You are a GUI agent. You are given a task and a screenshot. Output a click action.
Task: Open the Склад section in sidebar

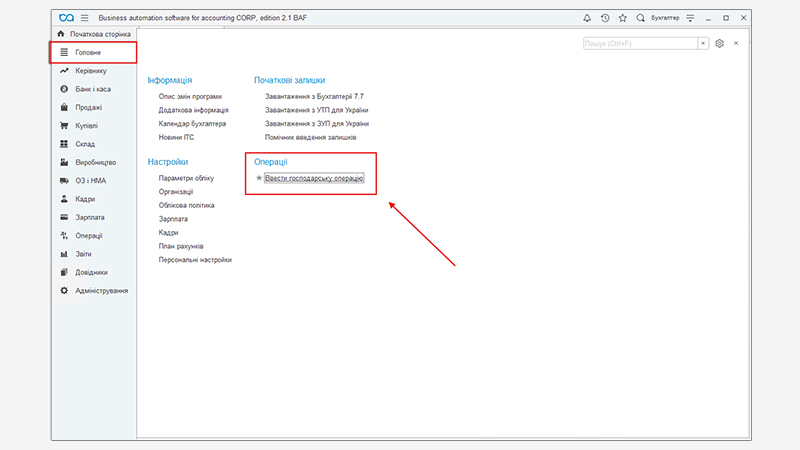coord(88,144)
